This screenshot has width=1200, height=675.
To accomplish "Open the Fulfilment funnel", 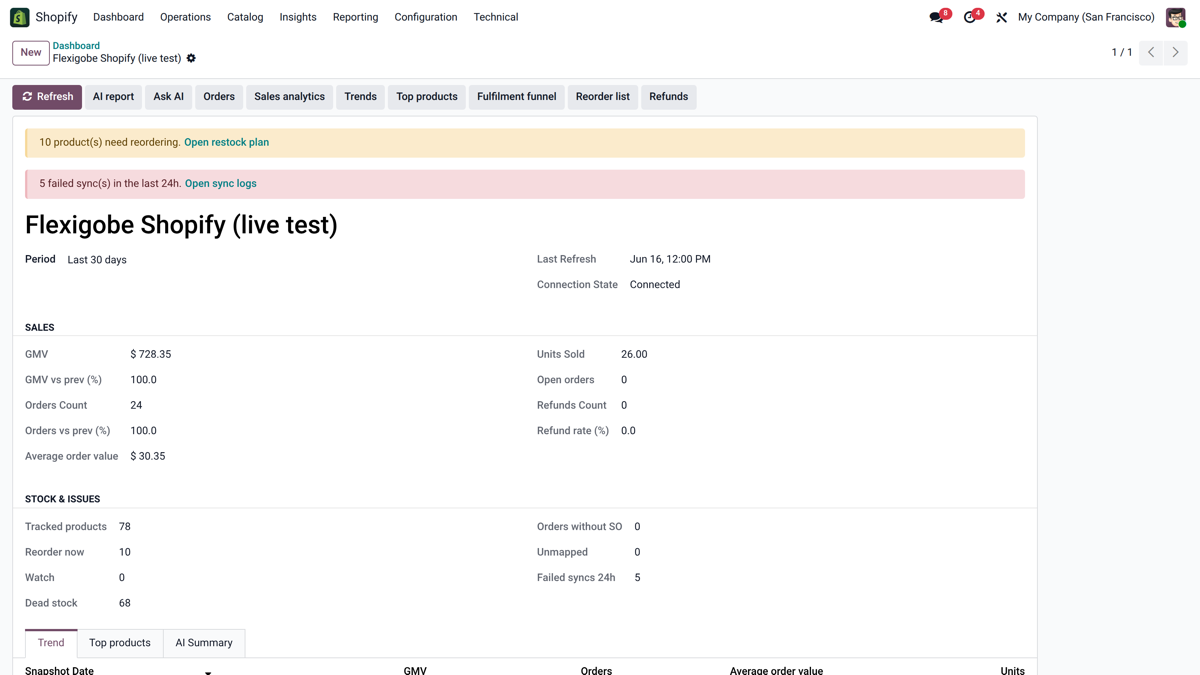I will pyautogui.click(x=516, y=97).
